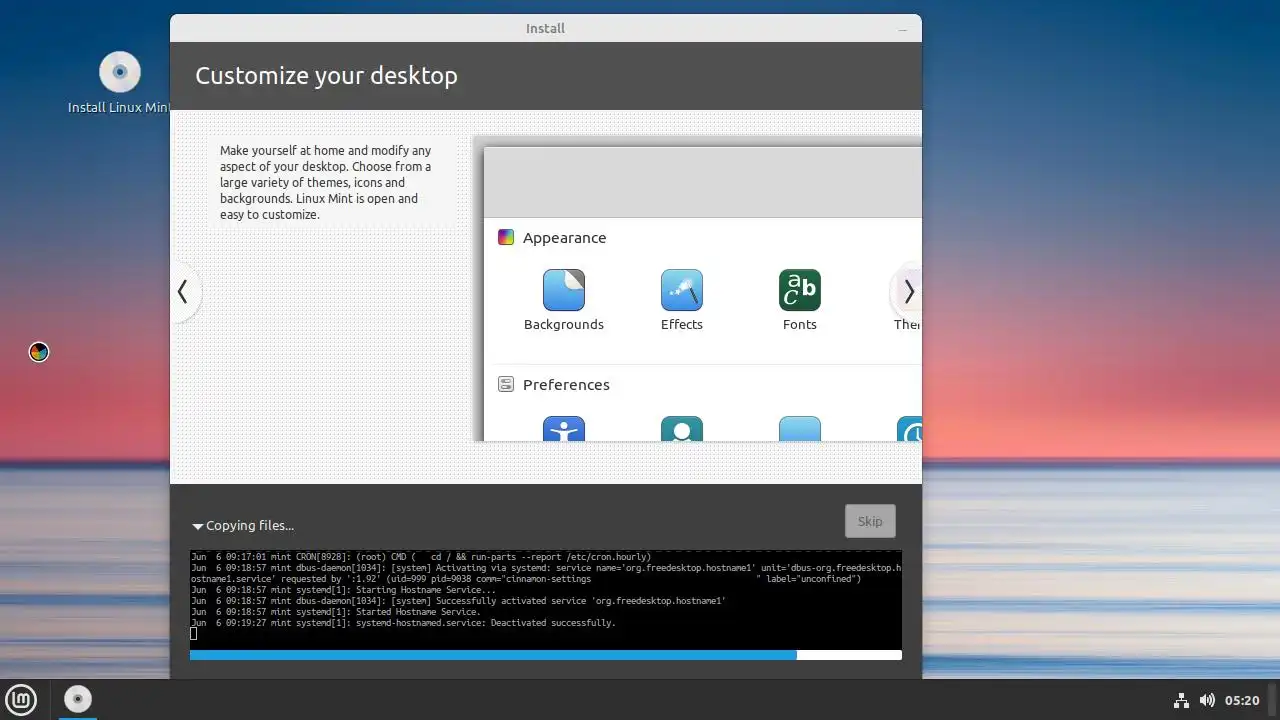The image size is (1280, 720).
Task: Click the account details icon under Preferences
Action: pyautogui.click(x=682, y=429)
